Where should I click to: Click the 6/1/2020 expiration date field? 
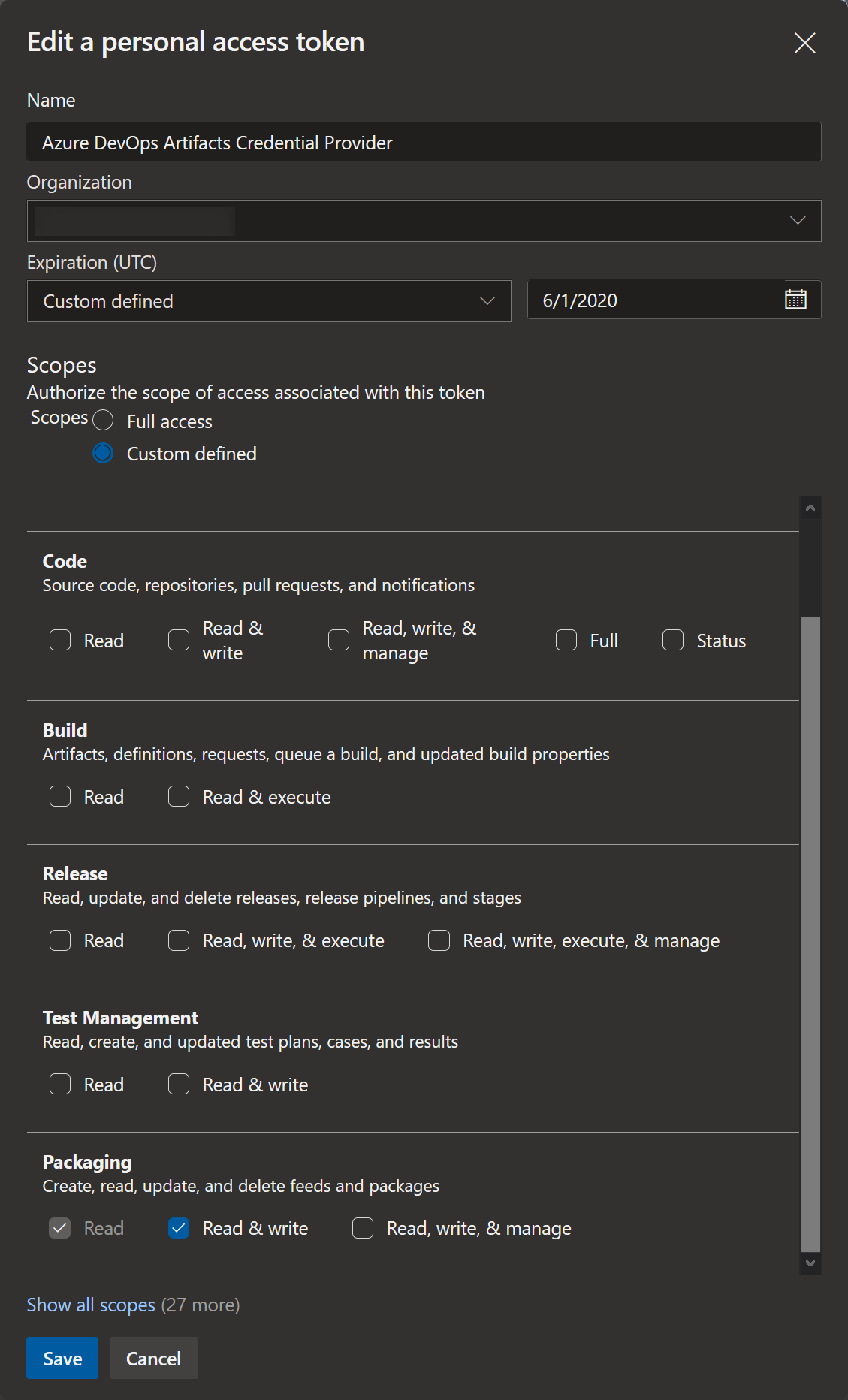(x=674, y=300)
